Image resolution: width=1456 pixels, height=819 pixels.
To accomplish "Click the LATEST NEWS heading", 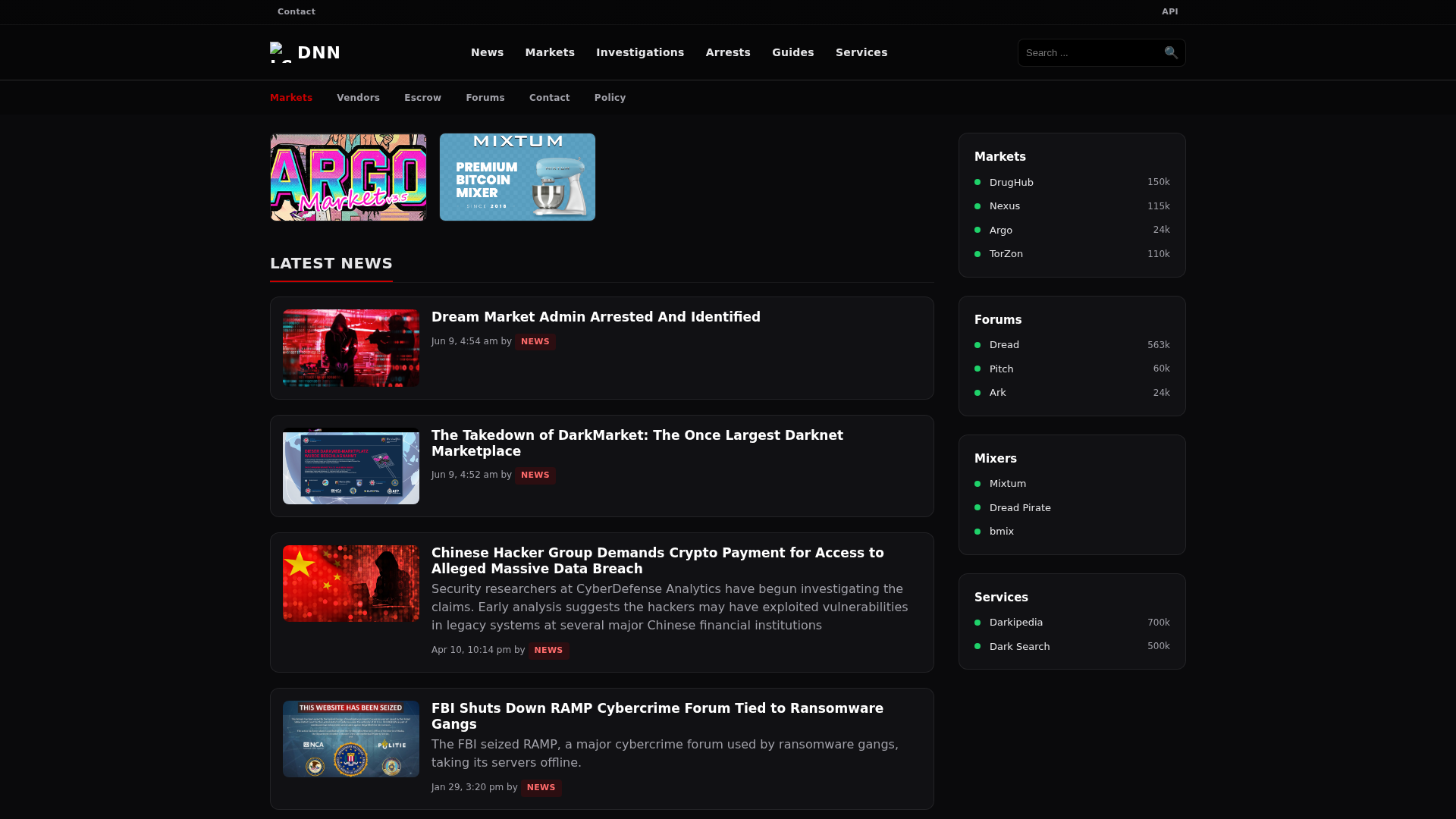I will pos(331,263).
